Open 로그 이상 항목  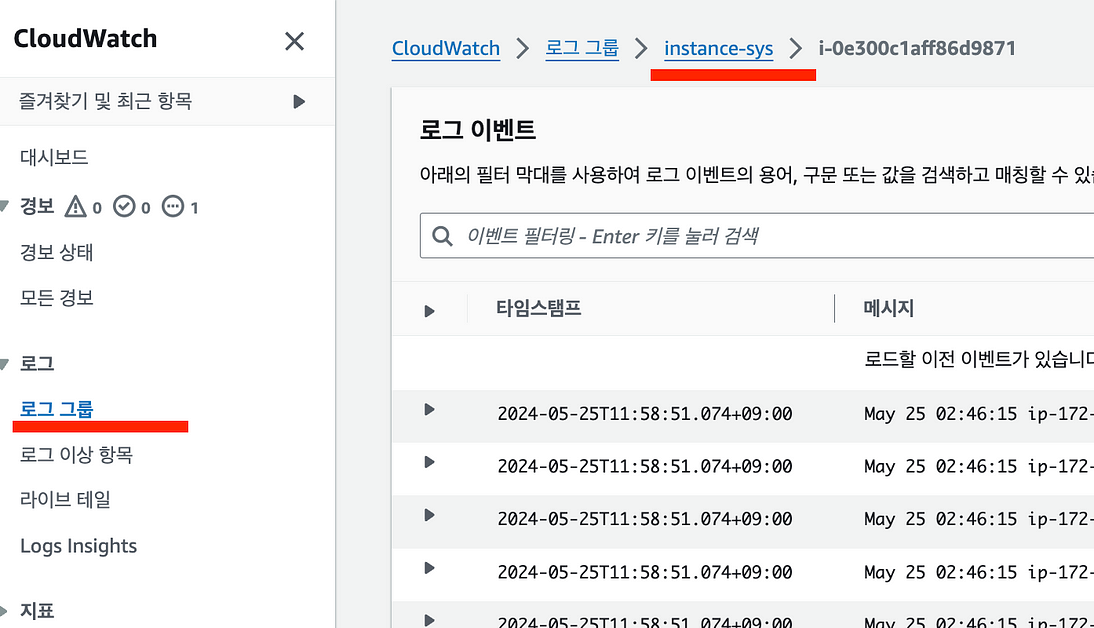76,455
